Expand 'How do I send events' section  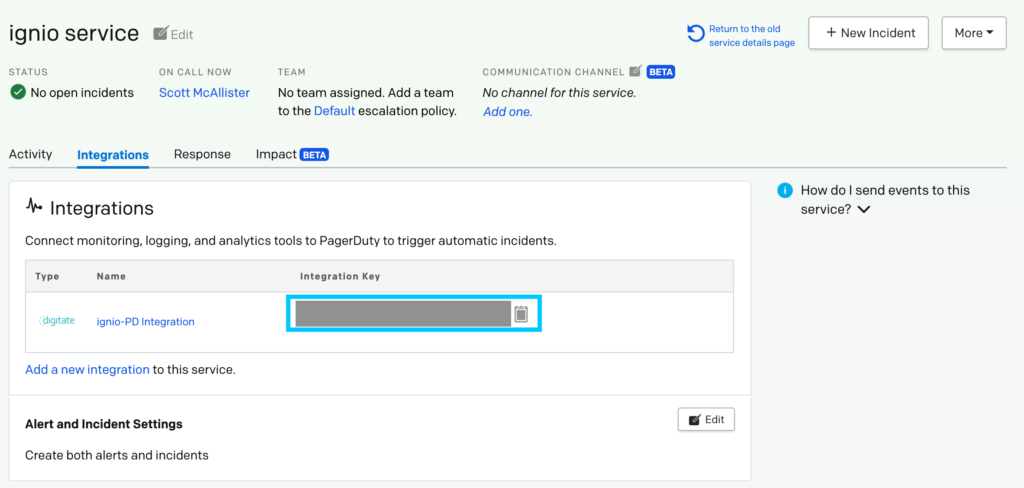click(x=864, y=210)
